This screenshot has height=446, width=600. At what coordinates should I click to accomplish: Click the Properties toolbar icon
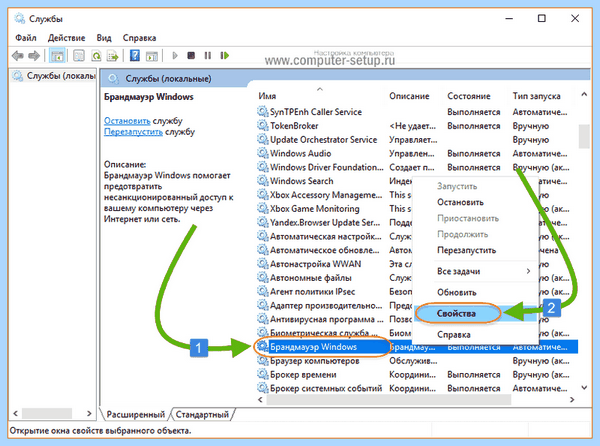pyautogui.click(x=79, y=56)
